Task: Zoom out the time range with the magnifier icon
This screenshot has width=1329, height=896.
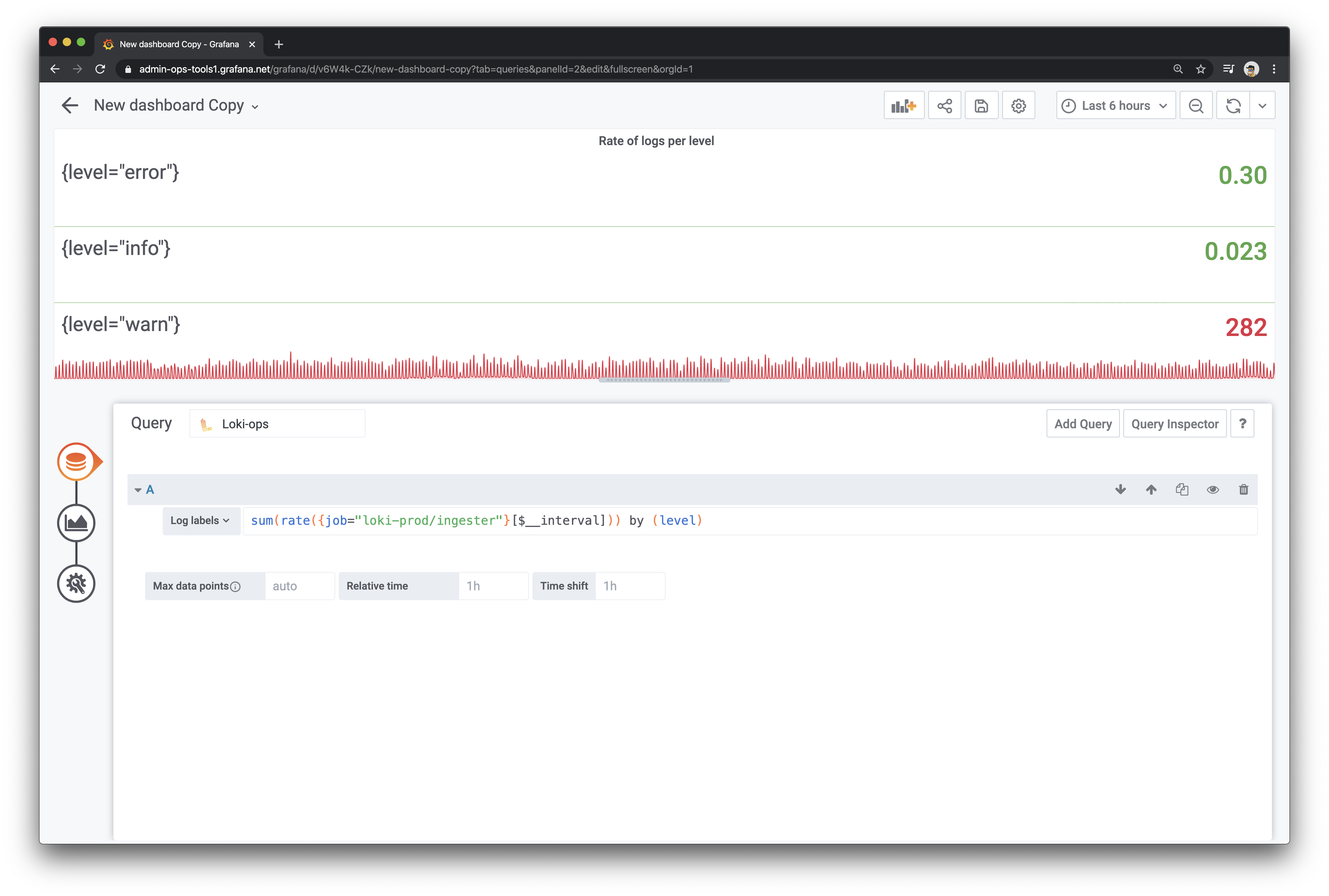Action: tap(1196, 105)
